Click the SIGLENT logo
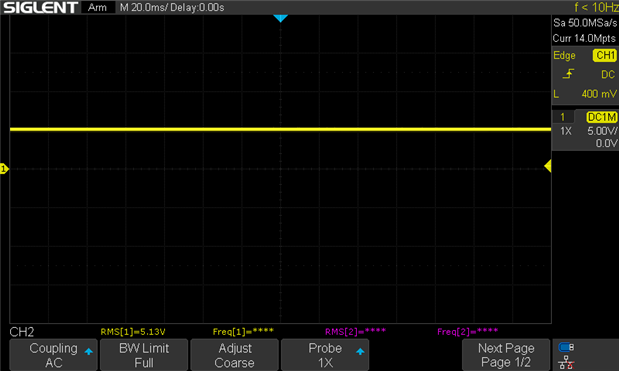The width and height of the screenshot is (619, 371). [40, 7]
